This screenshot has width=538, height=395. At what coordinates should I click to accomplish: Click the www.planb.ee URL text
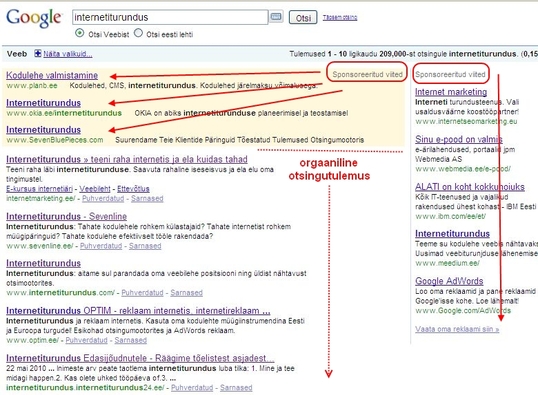32,85
